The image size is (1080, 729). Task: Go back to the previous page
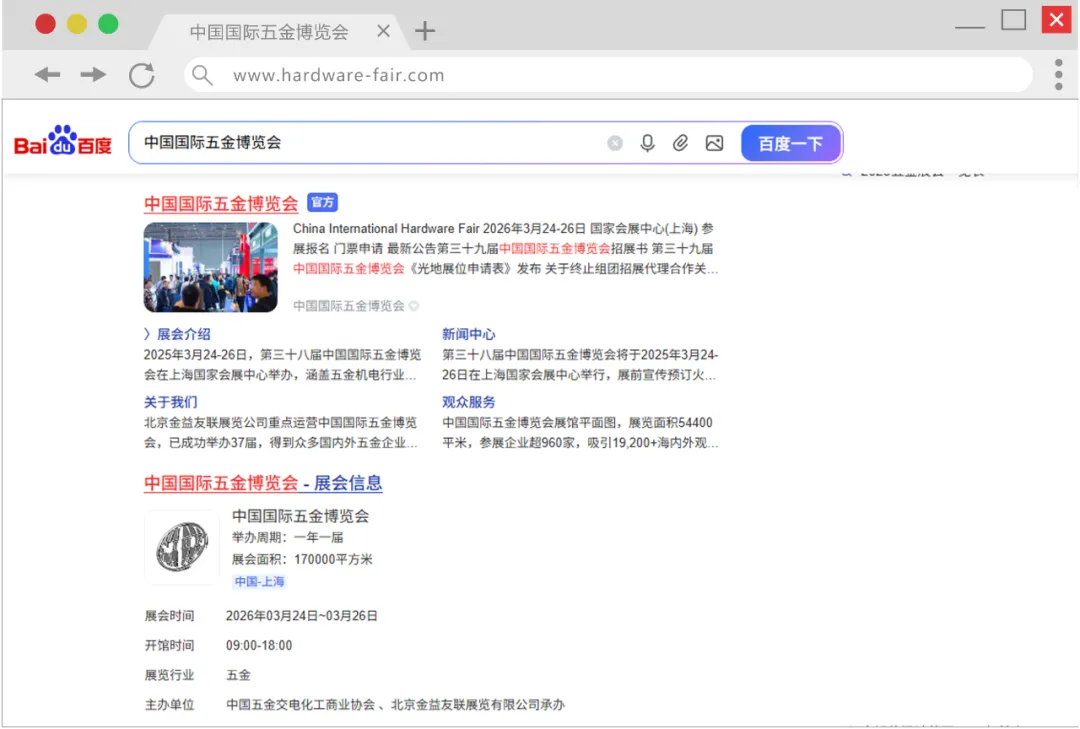[x=47, y=75]
